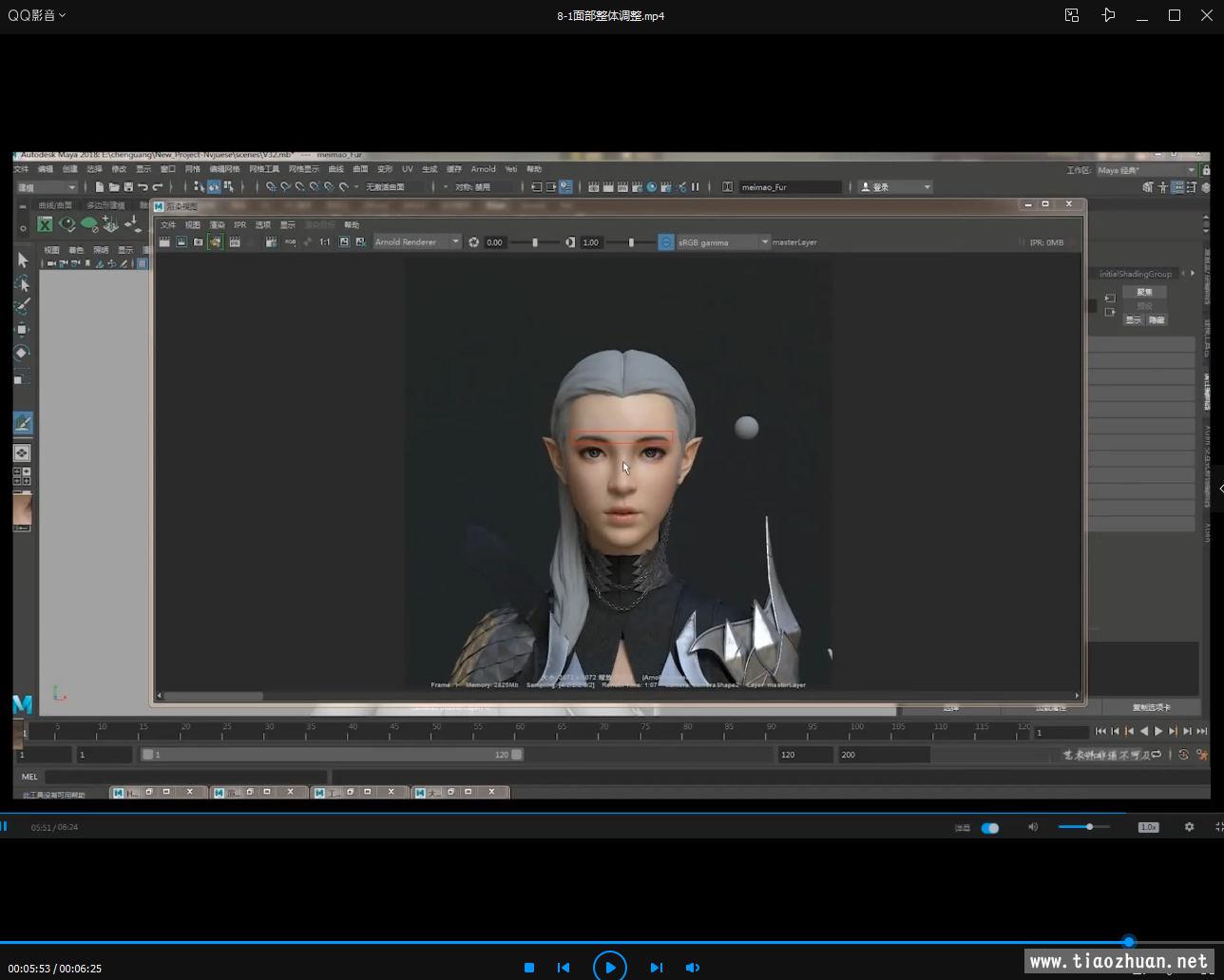
Task: Open the 文件 menu in Maya main menu bar
Action: pos(21,169)
